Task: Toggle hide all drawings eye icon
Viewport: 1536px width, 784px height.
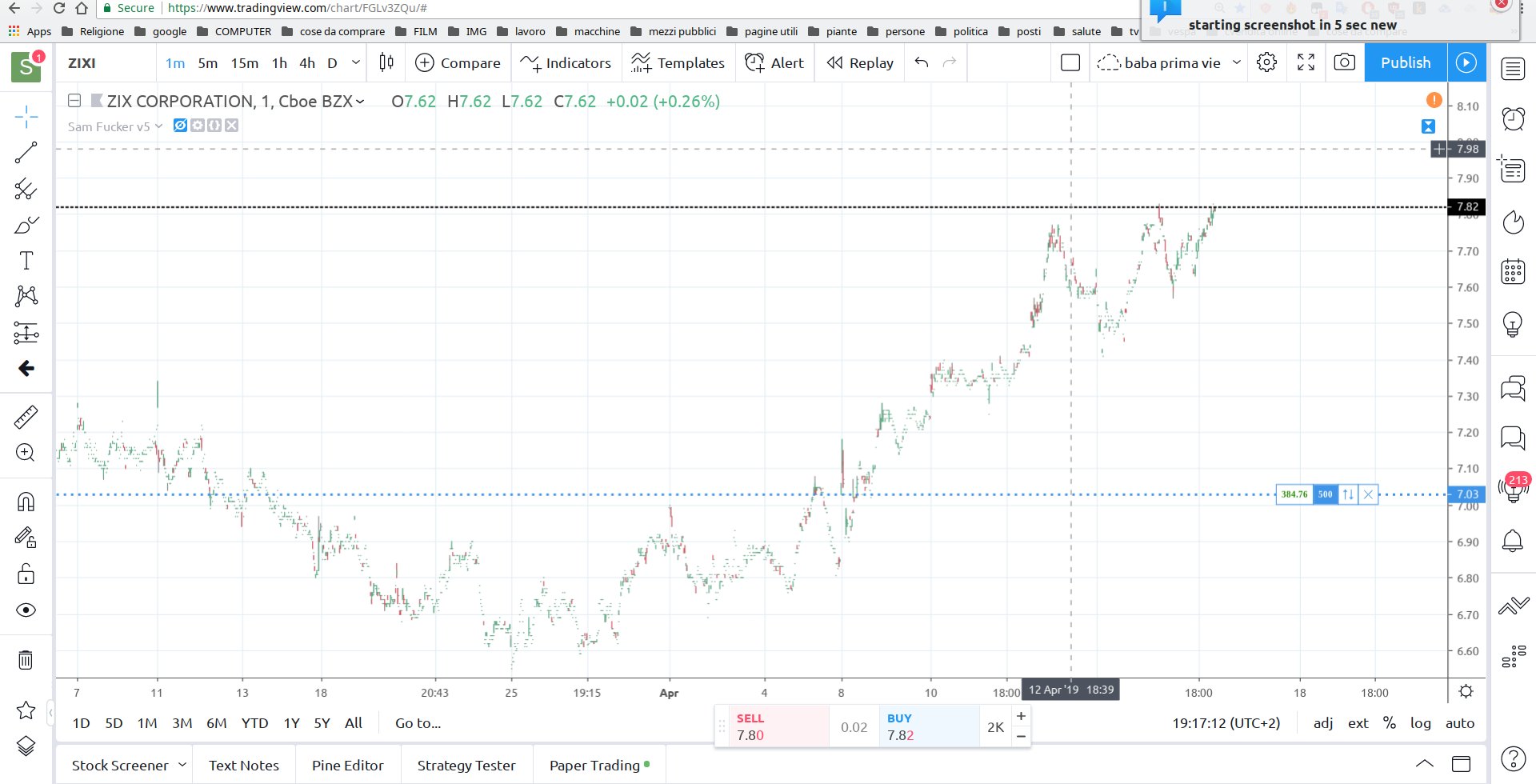Action: pyautogui.click(x=26, y=610)
